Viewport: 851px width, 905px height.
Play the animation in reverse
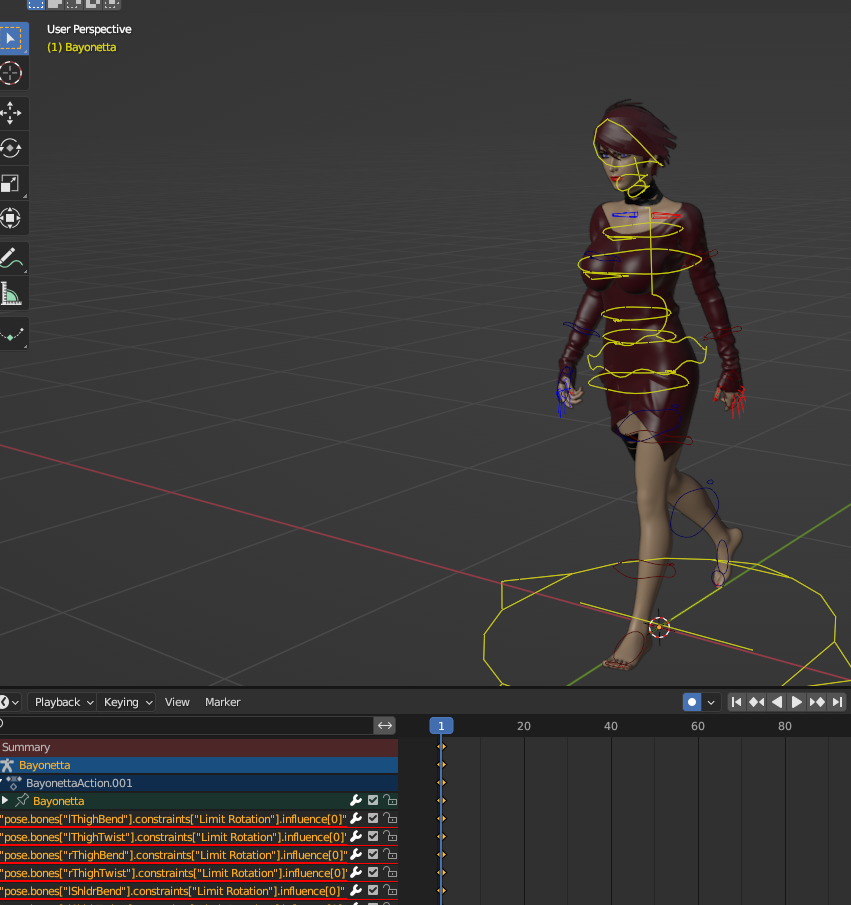click(777, 702)
